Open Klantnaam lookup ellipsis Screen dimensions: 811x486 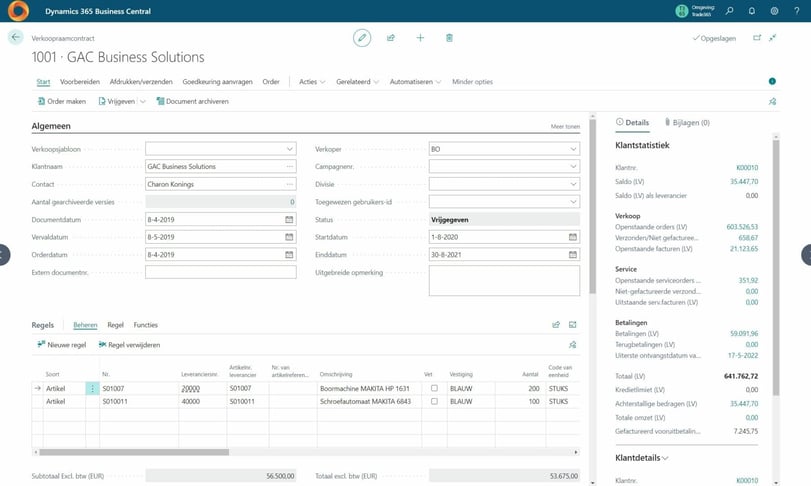click(290, 166)
